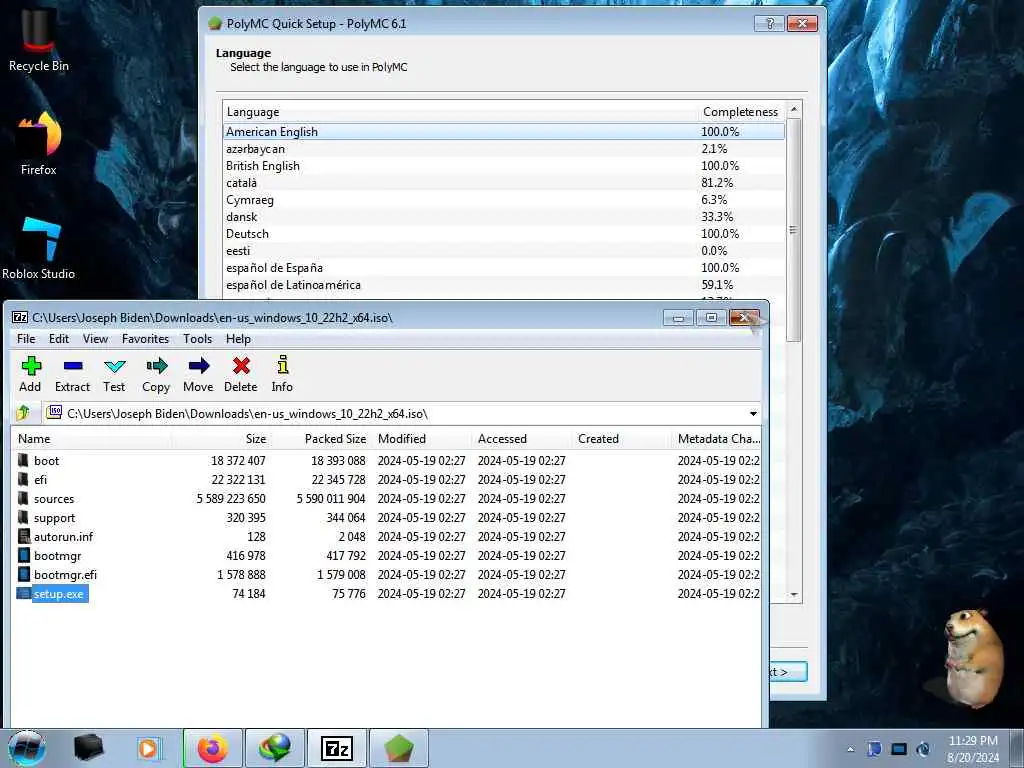Choose español de Latinoamérica language
Viewport: 1024px width, 768px height.
(504, 285)
